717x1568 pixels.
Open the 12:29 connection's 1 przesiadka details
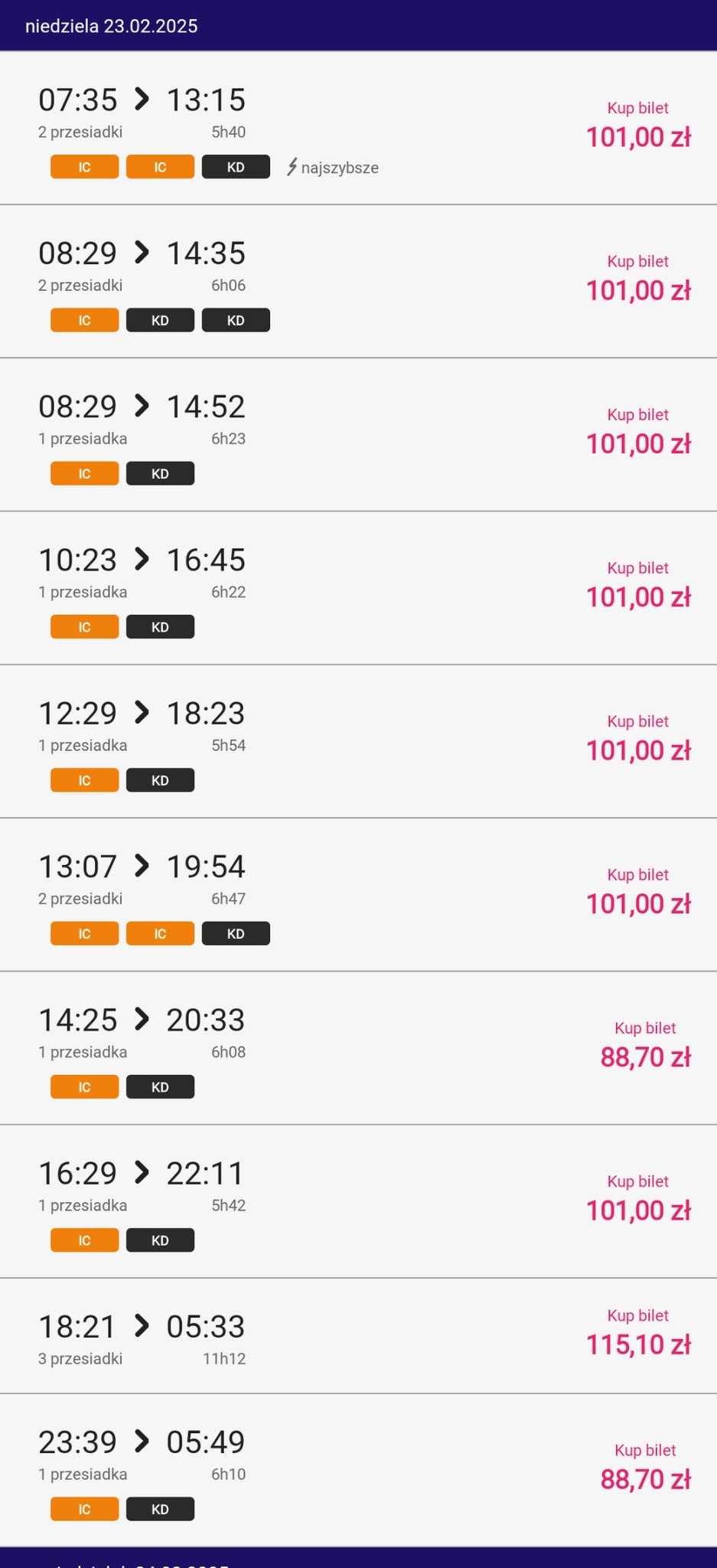pos(83,746)
